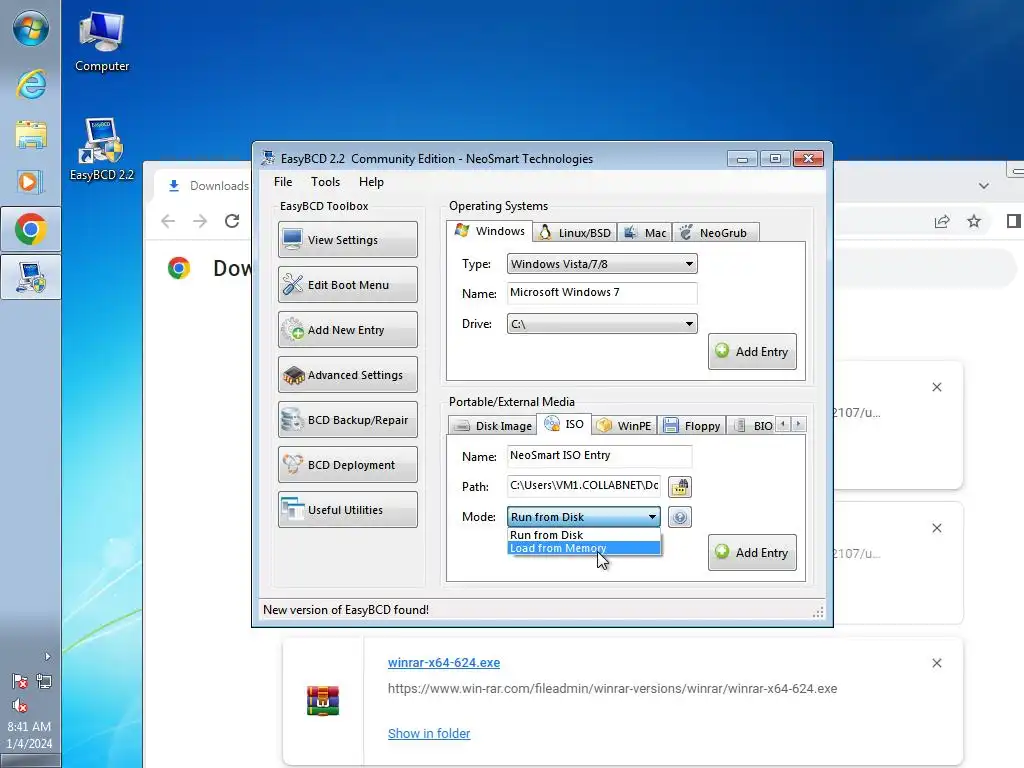Click the clock showing 8:41 AM
The height and width of the screenshot is (768, 1024).
[x=29, y=726]
